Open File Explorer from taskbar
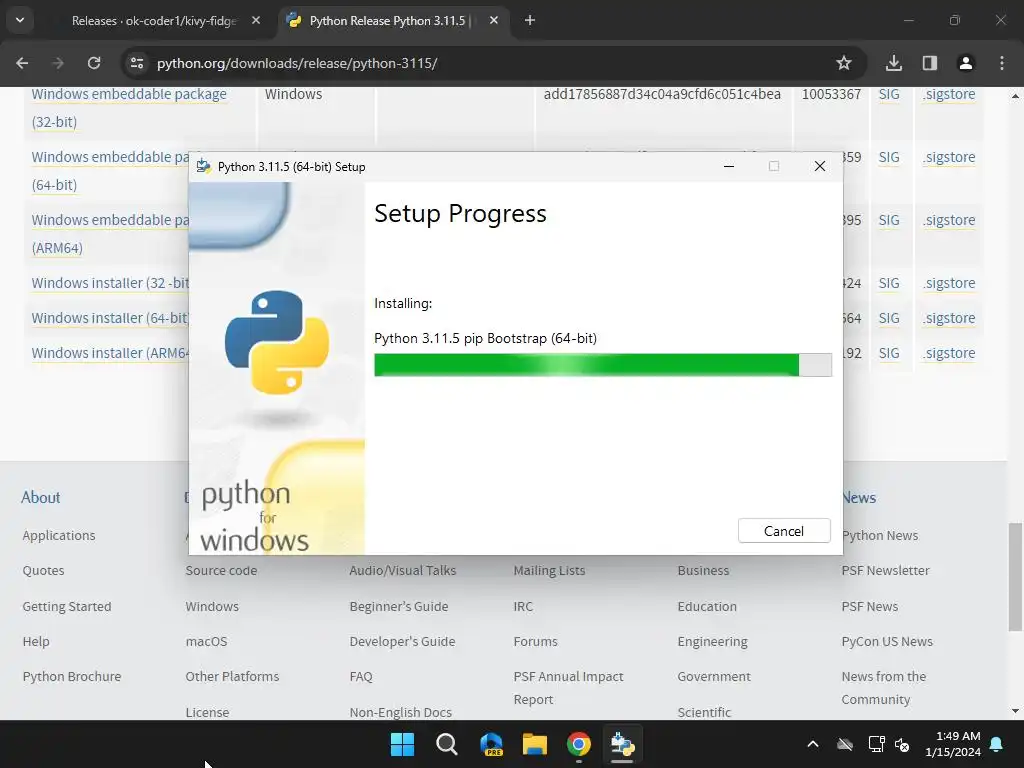 535,744
